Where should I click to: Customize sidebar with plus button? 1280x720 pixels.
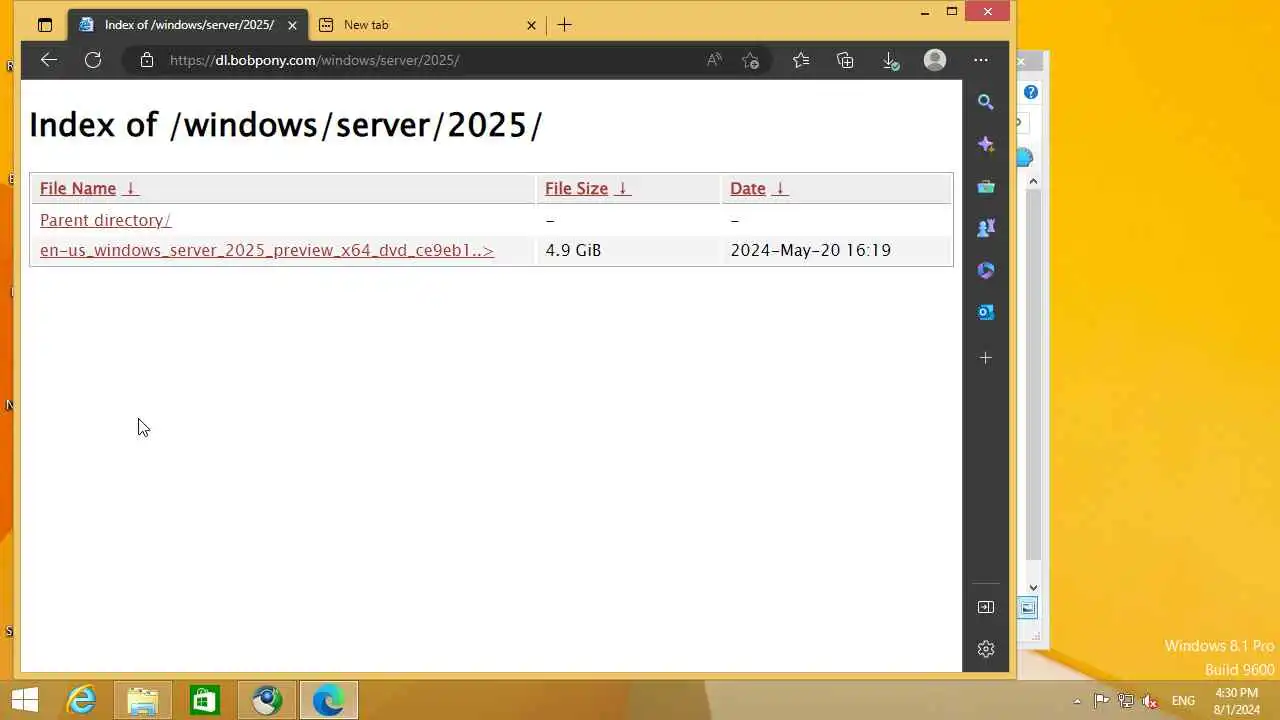[x=986, y=358]
